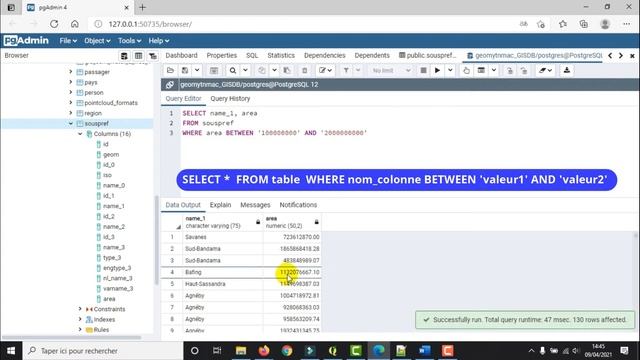Click the Firefox icon in the taskbar
This screenshot has width=640, height=360.
pos(264,351)
